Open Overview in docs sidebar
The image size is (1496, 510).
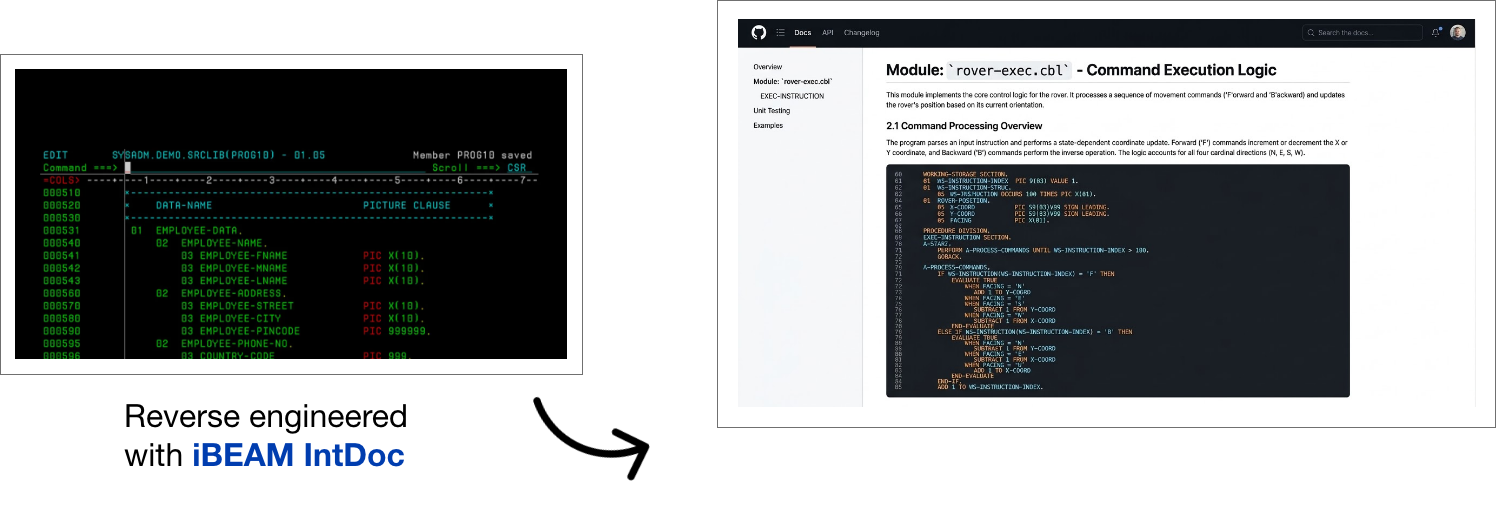[x=767, y=67]
